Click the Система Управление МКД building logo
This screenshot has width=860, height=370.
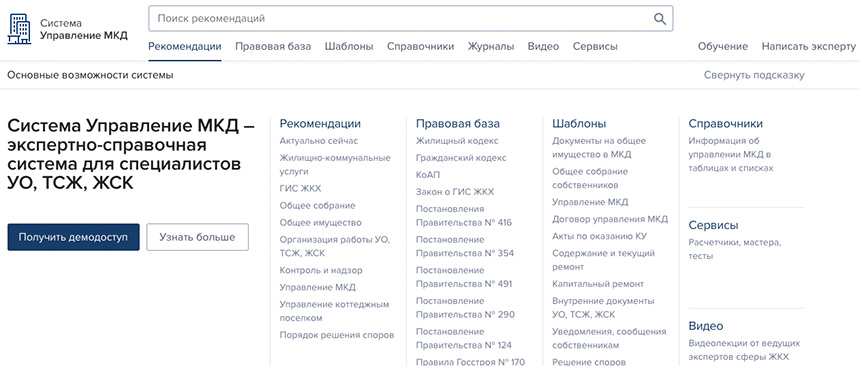tap(19, 29)
